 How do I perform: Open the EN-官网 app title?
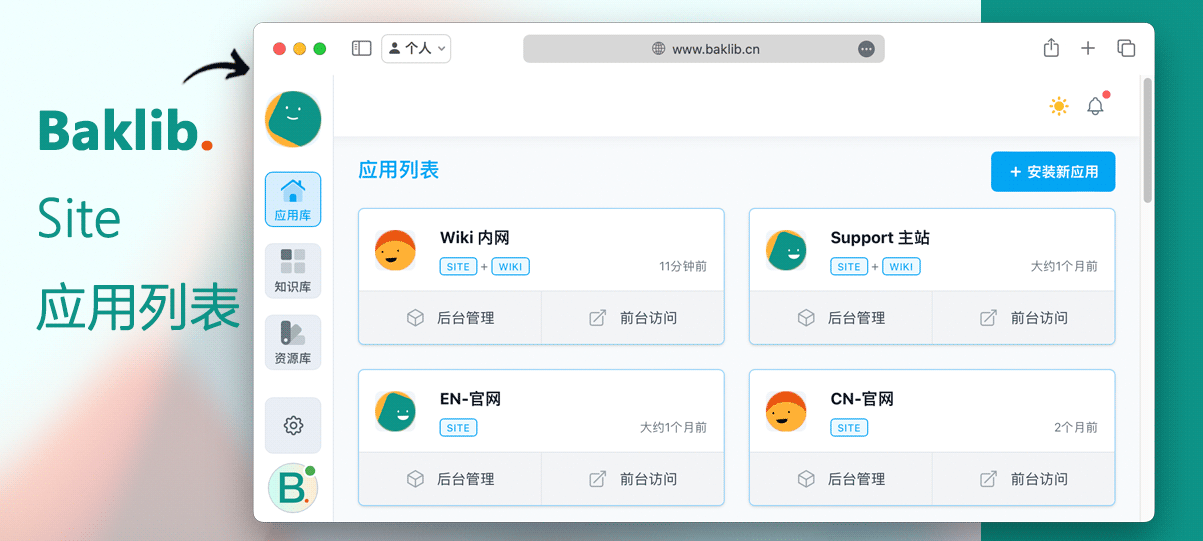pos(470,399)
